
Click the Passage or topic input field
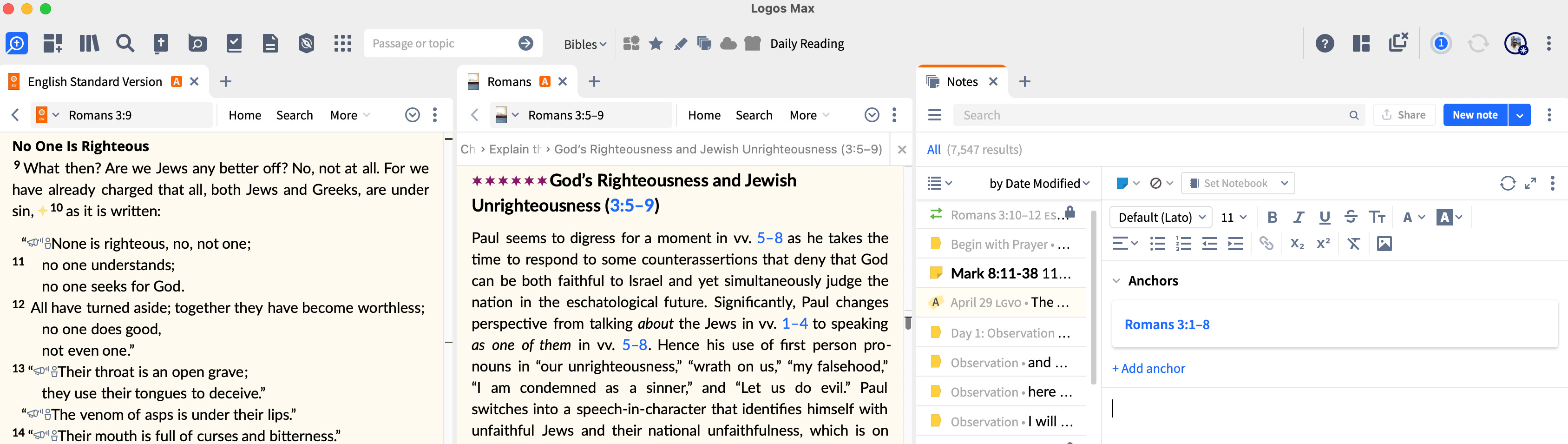point(441,44)
